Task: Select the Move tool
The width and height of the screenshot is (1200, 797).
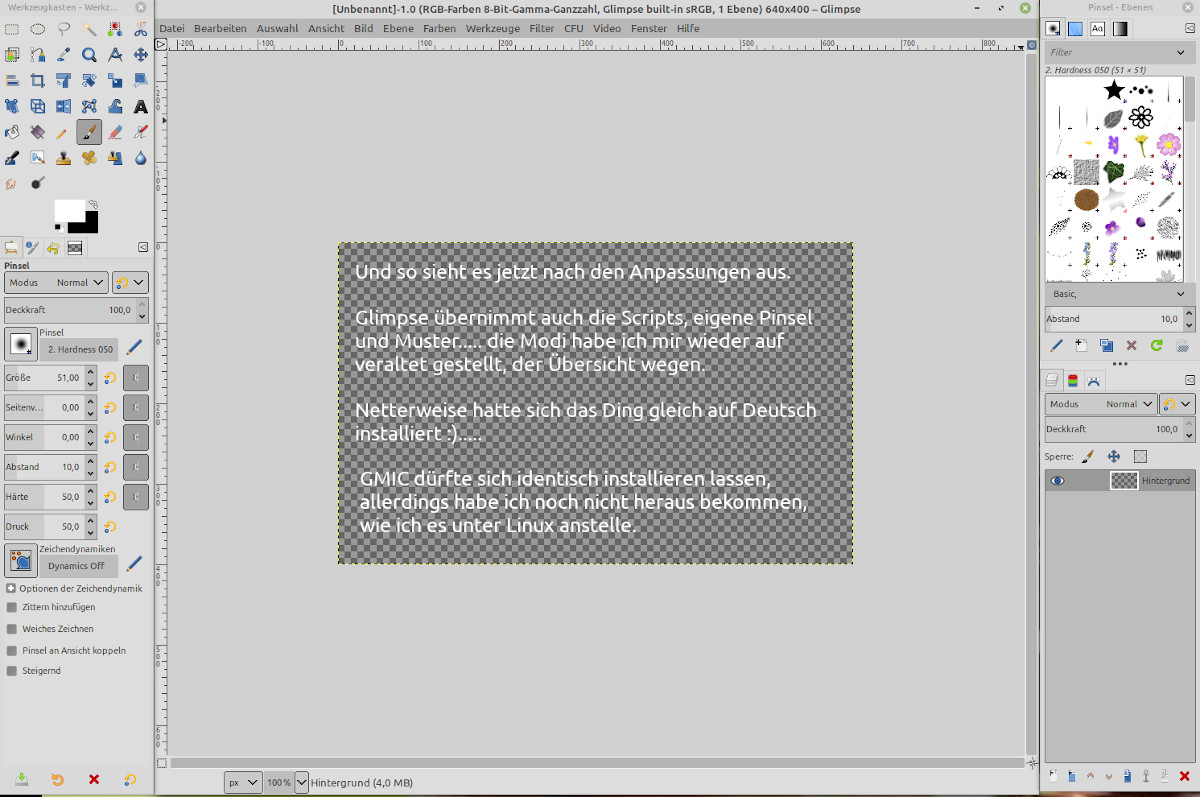Action: [x=141, y=55]
